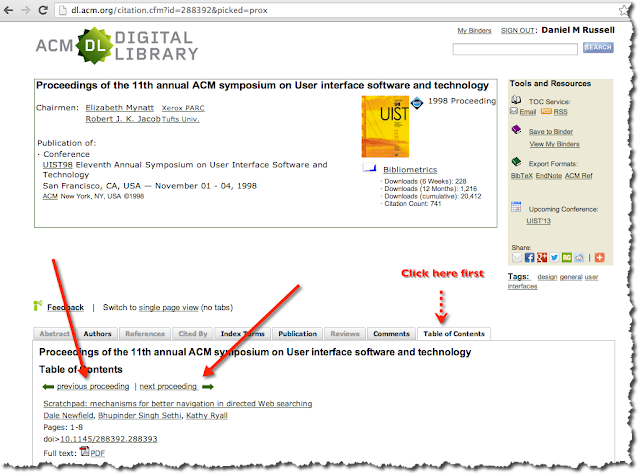Screen dimensions: 640x474
Task: Click the green Export Formats book icon
Action: pyautogui.click(x=516, y=162)
